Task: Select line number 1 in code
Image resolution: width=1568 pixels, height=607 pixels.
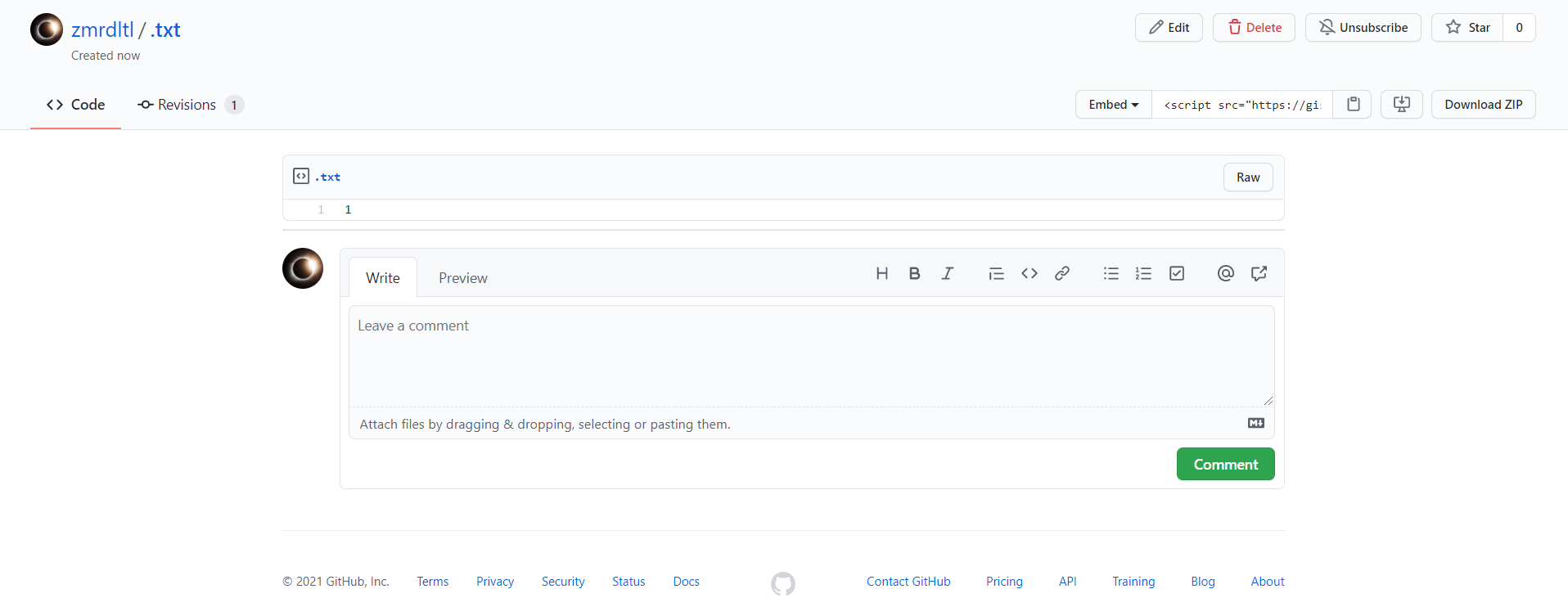Action: point(321,210)
